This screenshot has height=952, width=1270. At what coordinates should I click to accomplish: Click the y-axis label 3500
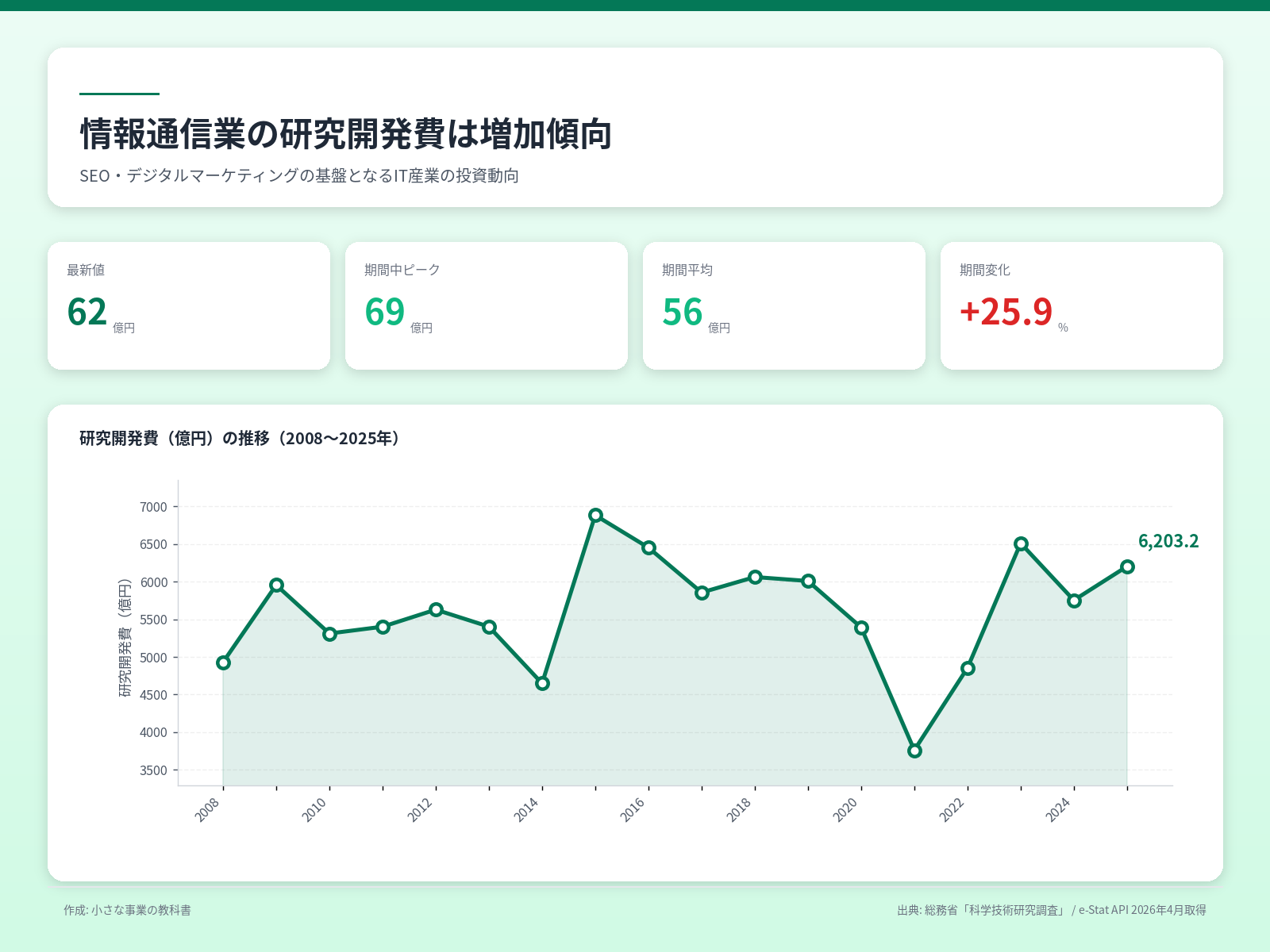[154, 770]
